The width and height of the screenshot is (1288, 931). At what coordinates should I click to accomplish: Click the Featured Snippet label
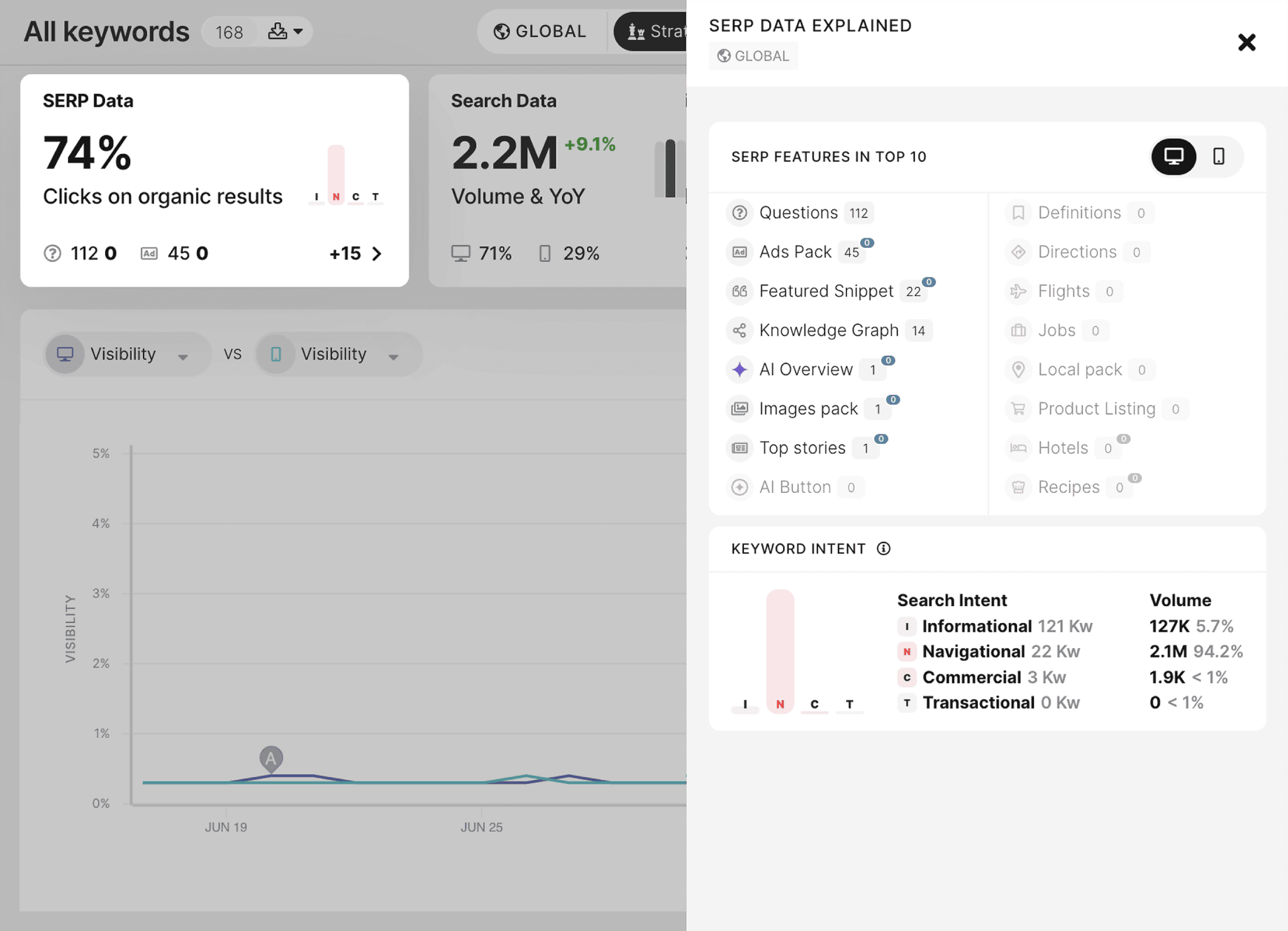[x=826, y=291]
